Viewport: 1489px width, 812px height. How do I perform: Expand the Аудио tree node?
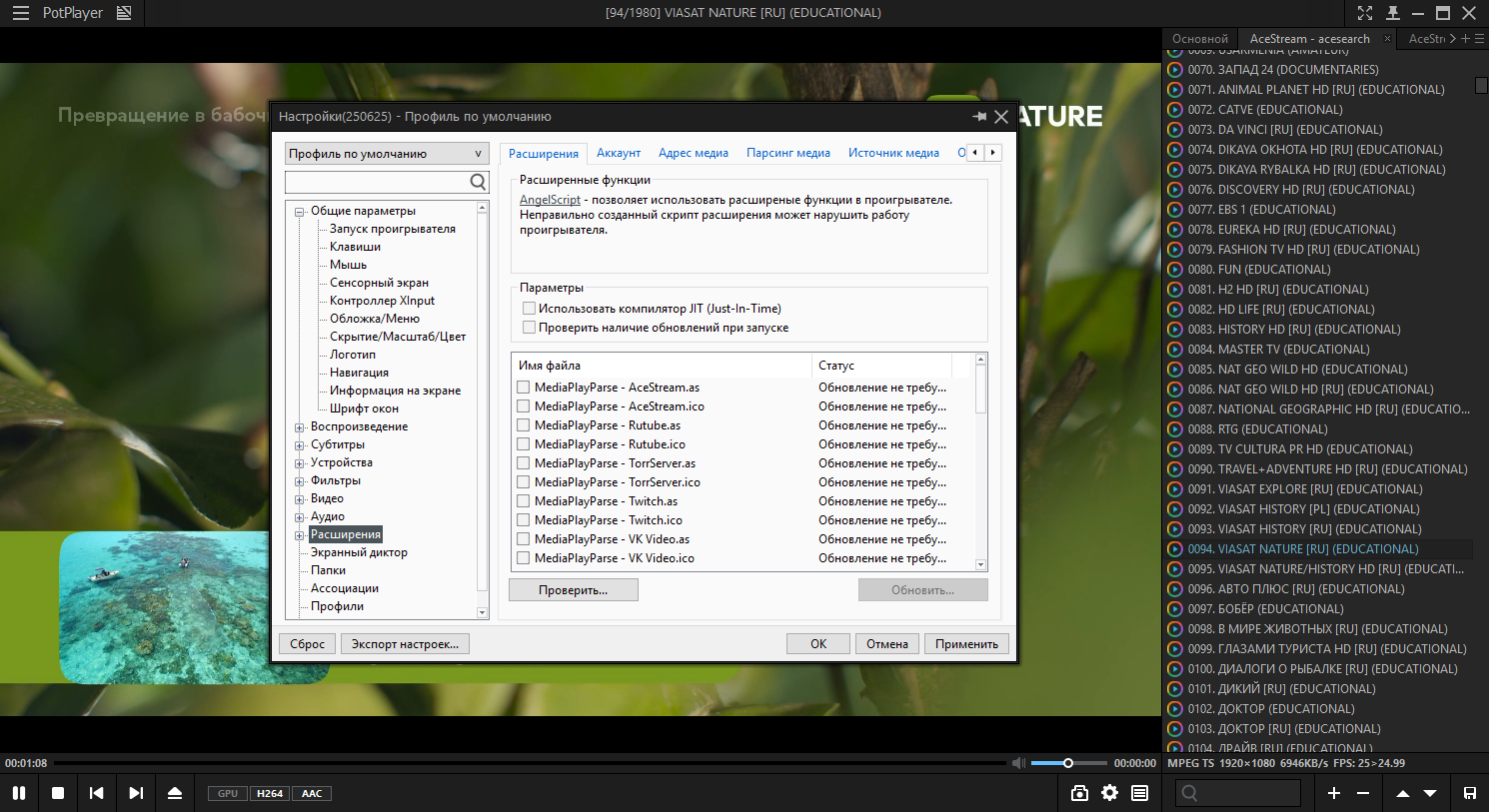point(299,517)
